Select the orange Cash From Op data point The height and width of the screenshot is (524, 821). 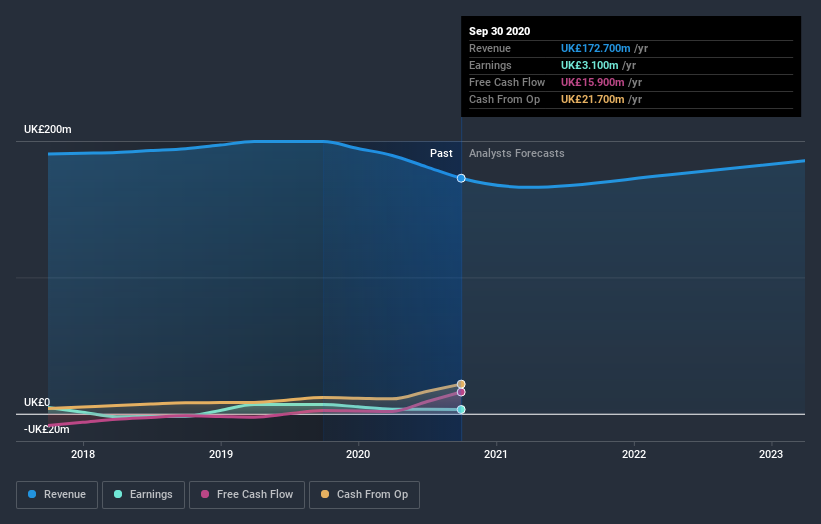461,384
